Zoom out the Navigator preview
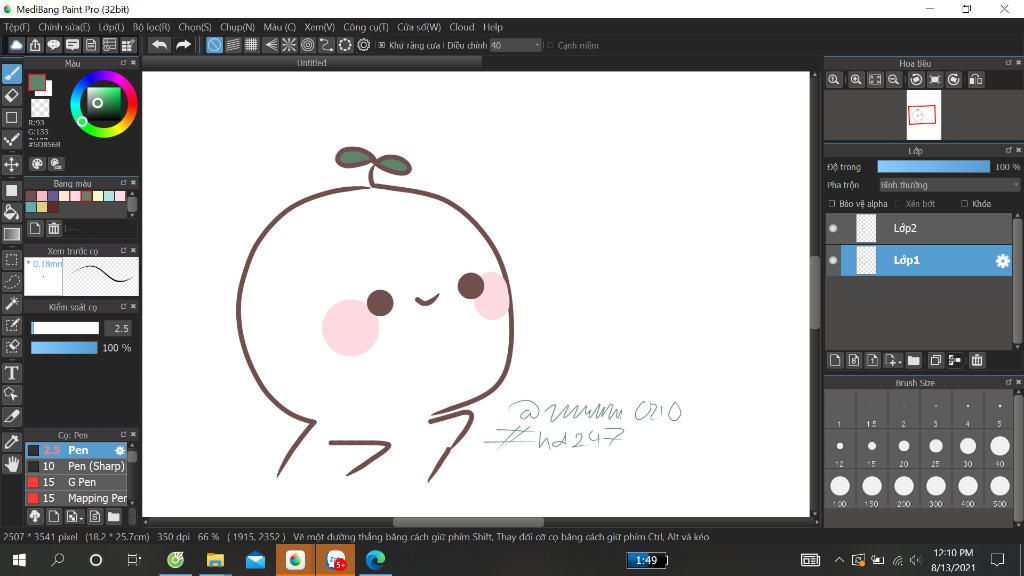1024x576 pixels. pos(893,80)
